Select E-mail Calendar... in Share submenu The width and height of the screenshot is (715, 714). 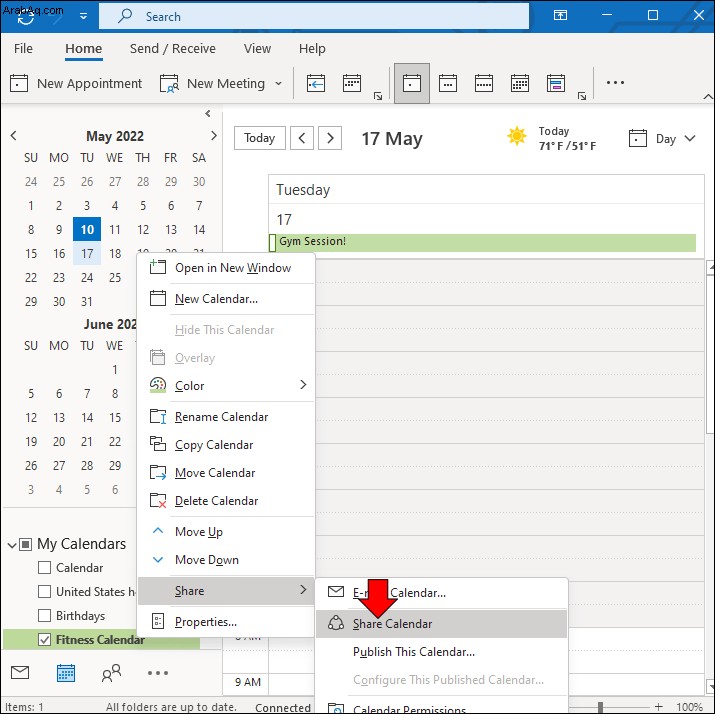click(441, 593)
